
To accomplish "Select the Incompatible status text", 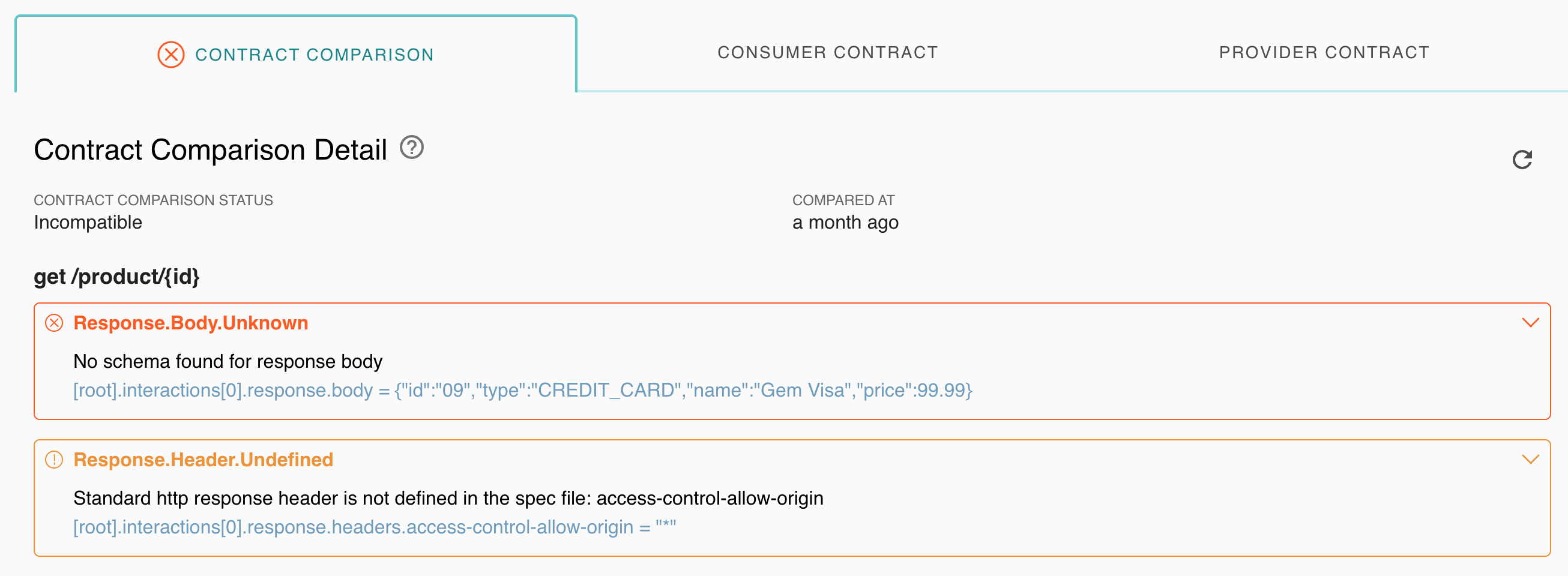I will (88, 222).
